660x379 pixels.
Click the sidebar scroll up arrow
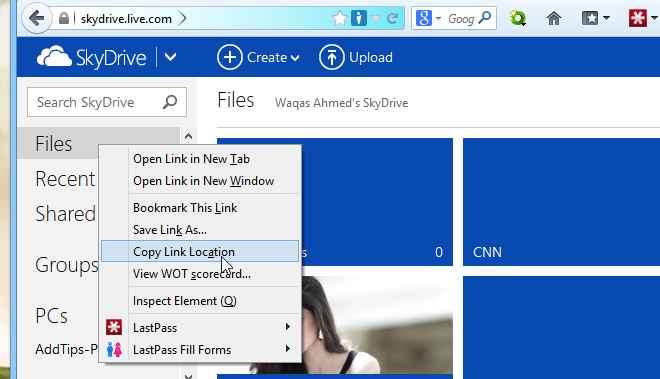coord(188,136)
